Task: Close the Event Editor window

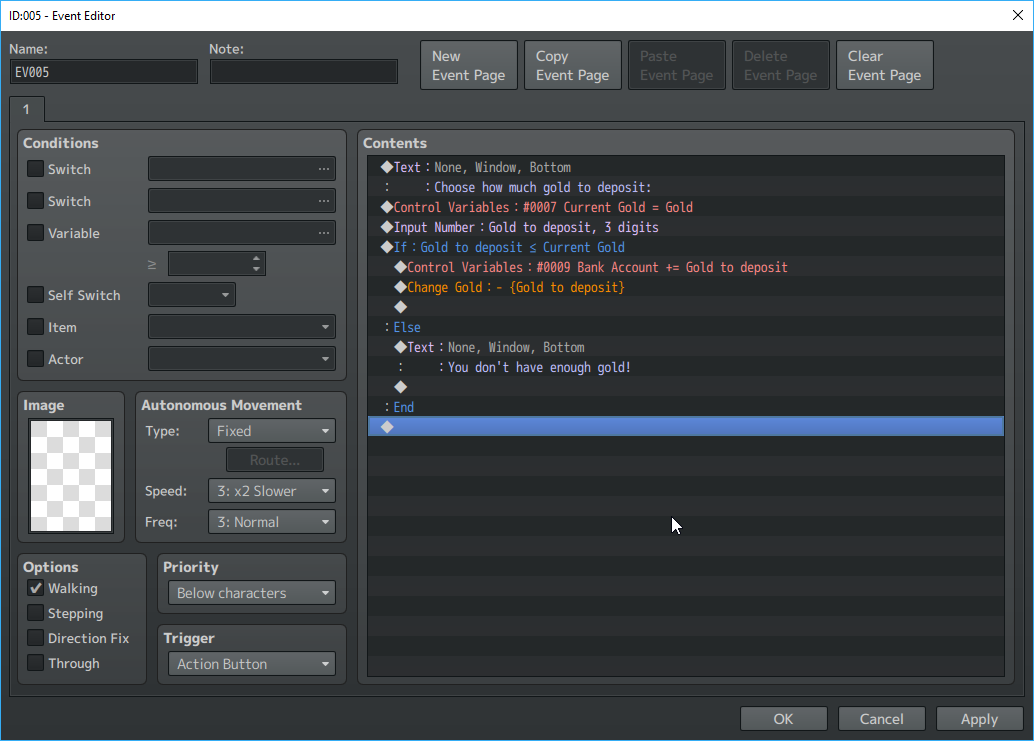Action: [1018, 15]
